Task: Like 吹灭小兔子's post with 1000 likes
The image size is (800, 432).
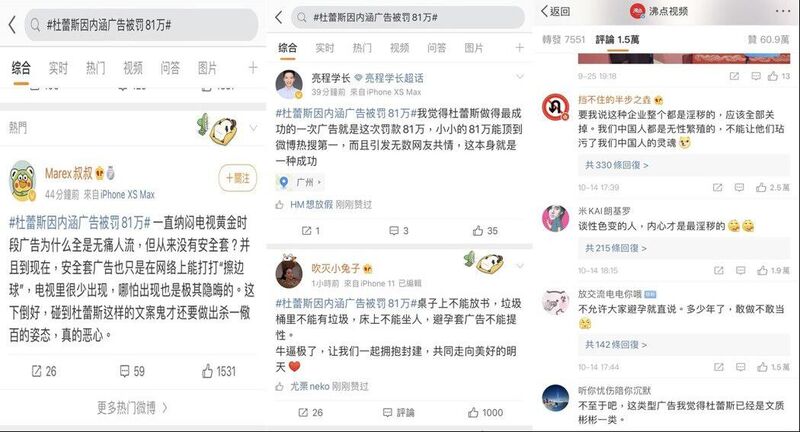Action: (x=486, y=412)
